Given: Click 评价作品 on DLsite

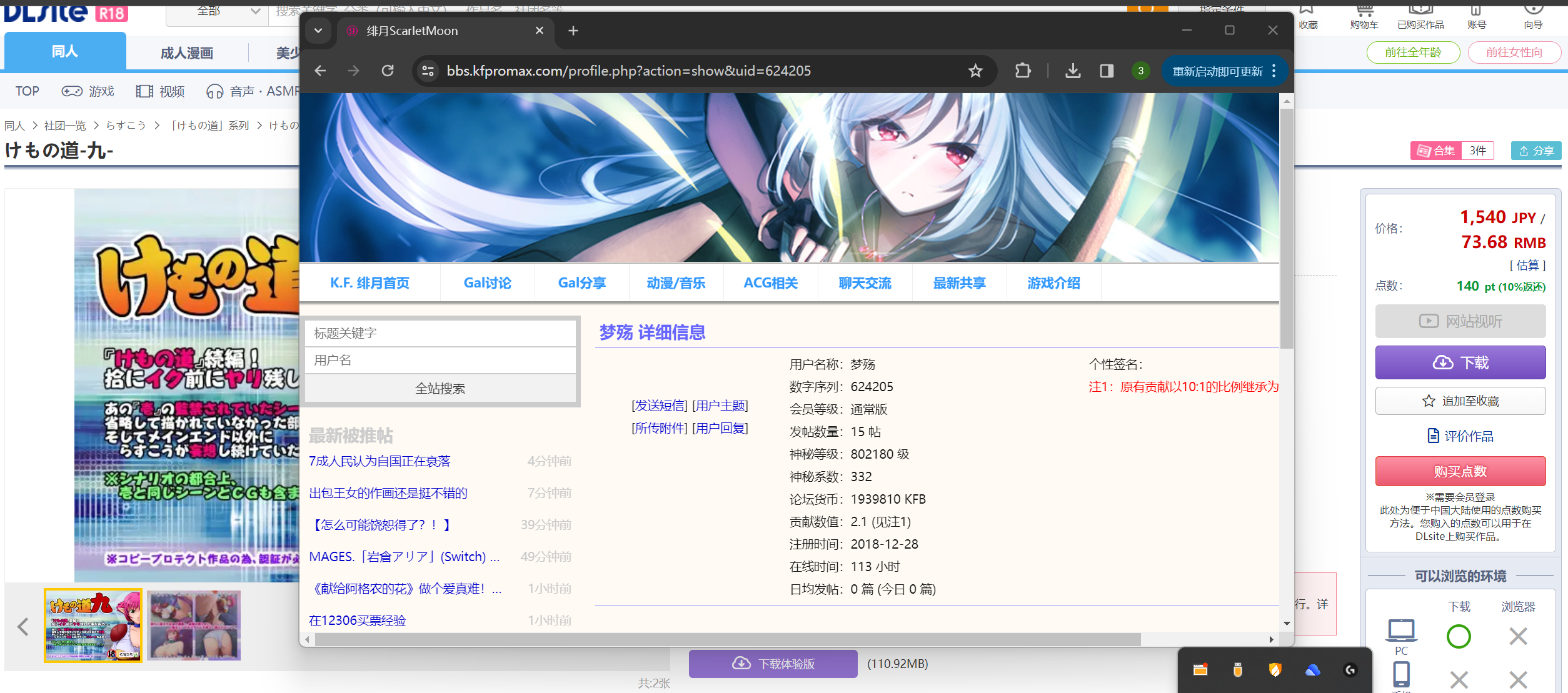Looking at the screenshot, I should pyautogui.click(x=1460, y=436).
